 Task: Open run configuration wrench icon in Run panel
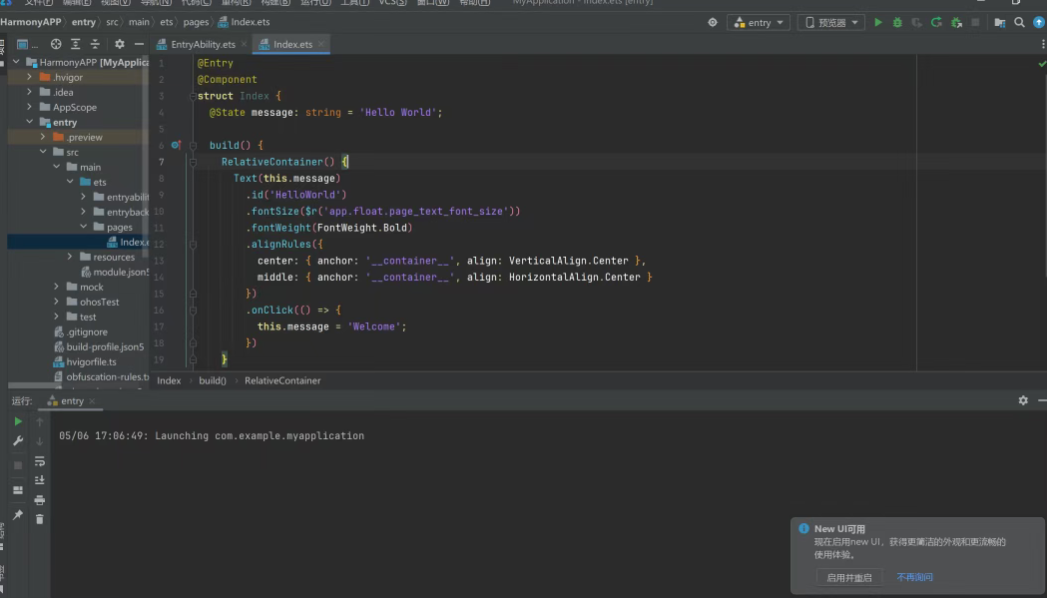(18, 440)
